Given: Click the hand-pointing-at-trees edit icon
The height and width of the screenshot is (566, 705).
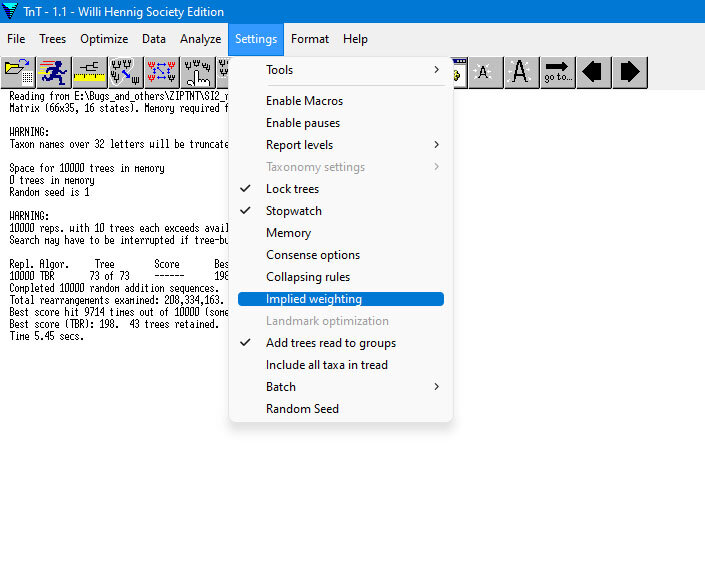Looking at the screenshot, I should click(x=198, y=72).
